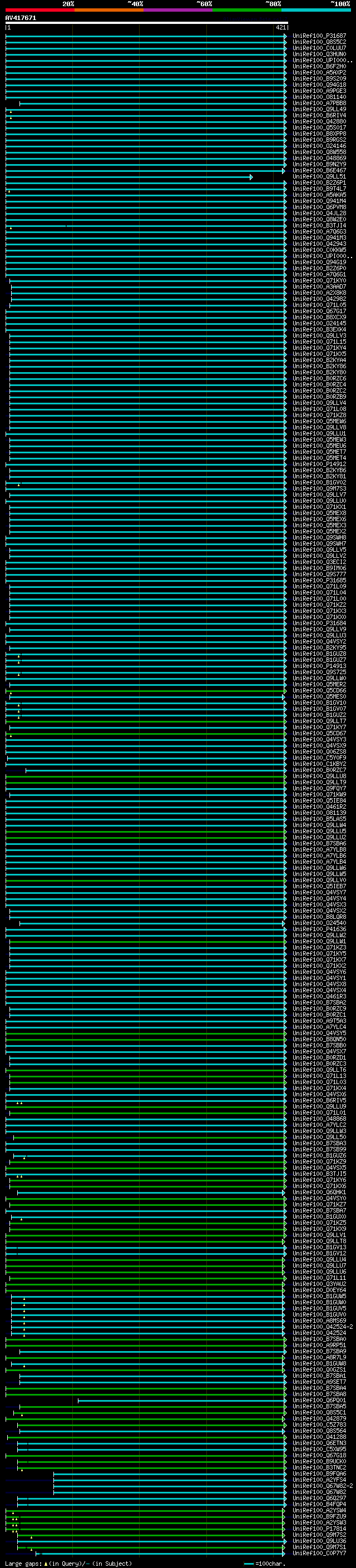356x1568 pixels.
Task: Click arrowhead of the short Q9LL51 alignment
Action: pos(251,177)
